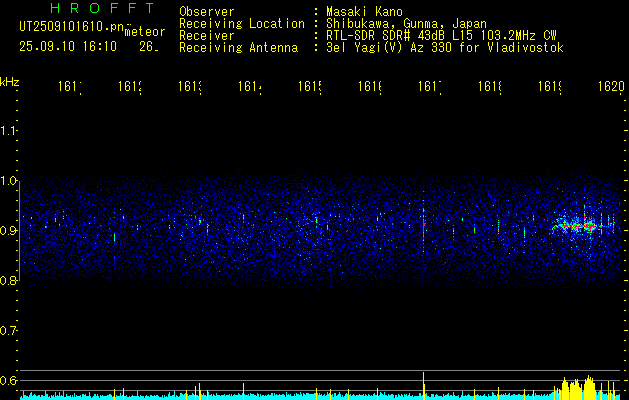Click the 'meteor' label
The height and width of the screenshot is (400, 629).
pyautogui.click(x=145, y=32)
